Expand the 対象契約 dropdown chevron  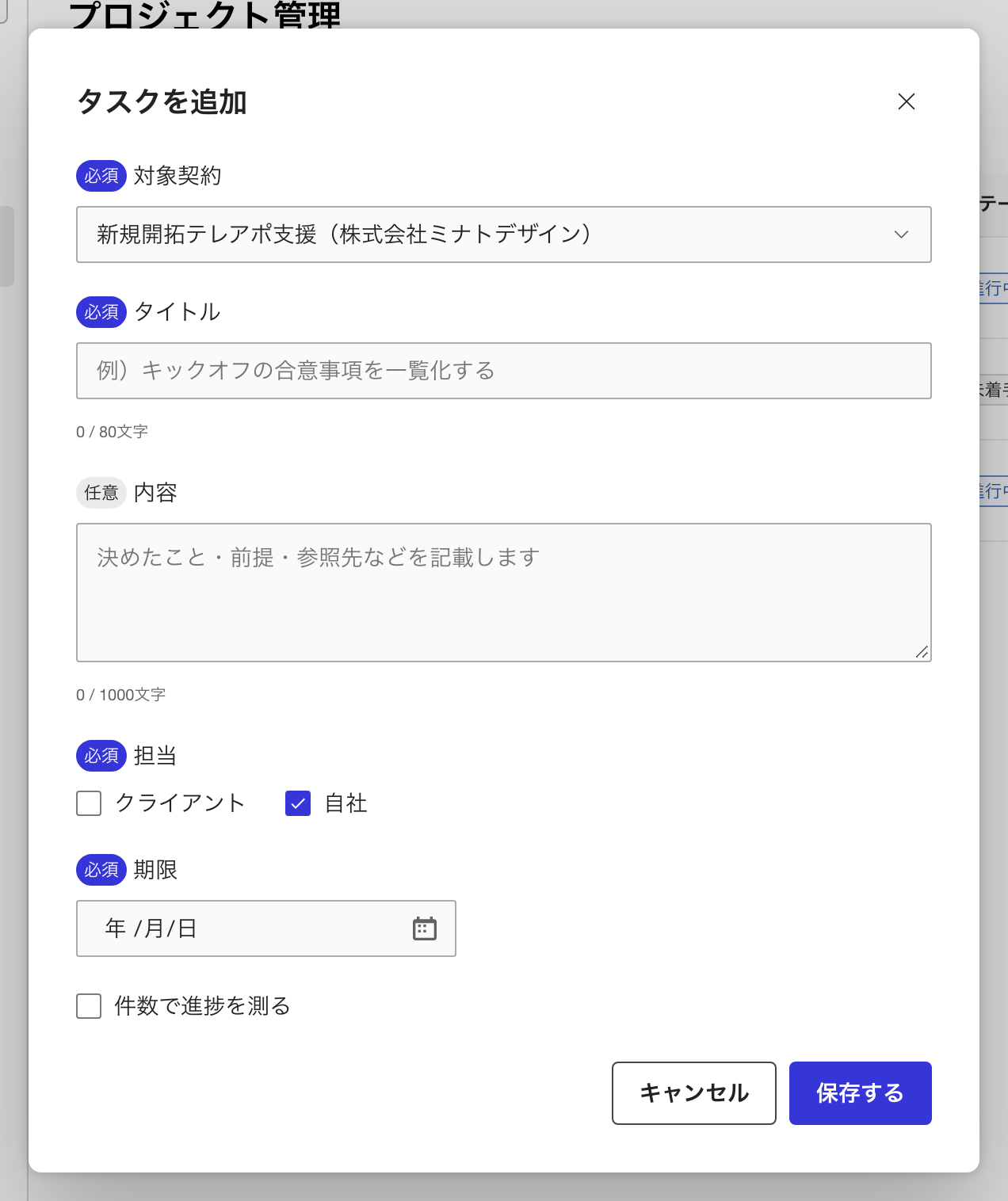coord(901,234)
